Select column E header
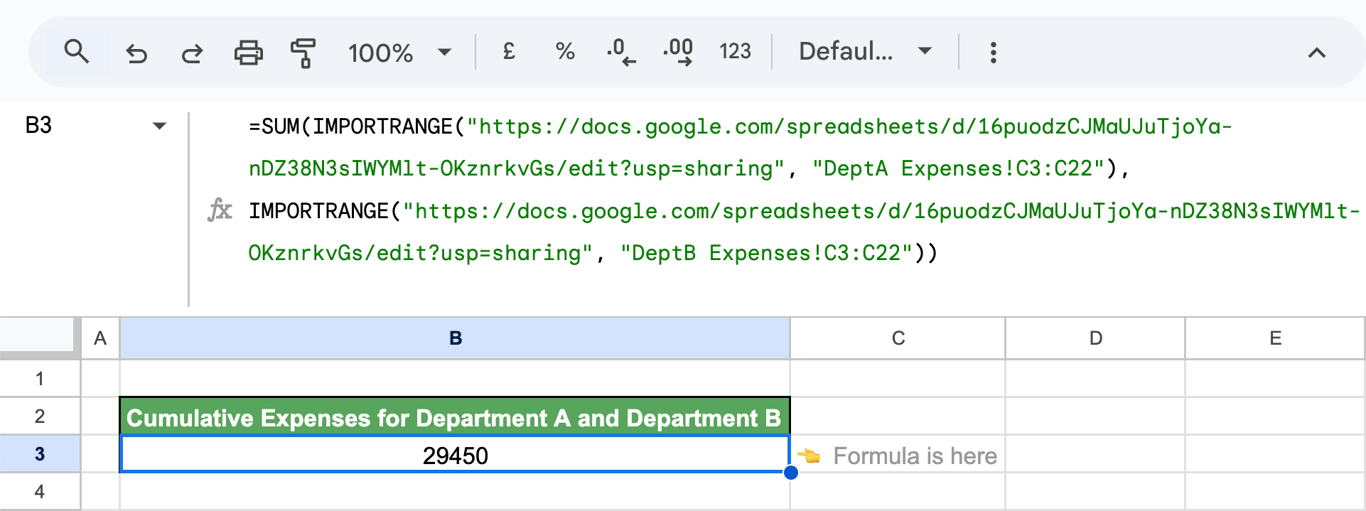 pyautogui.click(x=1275, y=338)
